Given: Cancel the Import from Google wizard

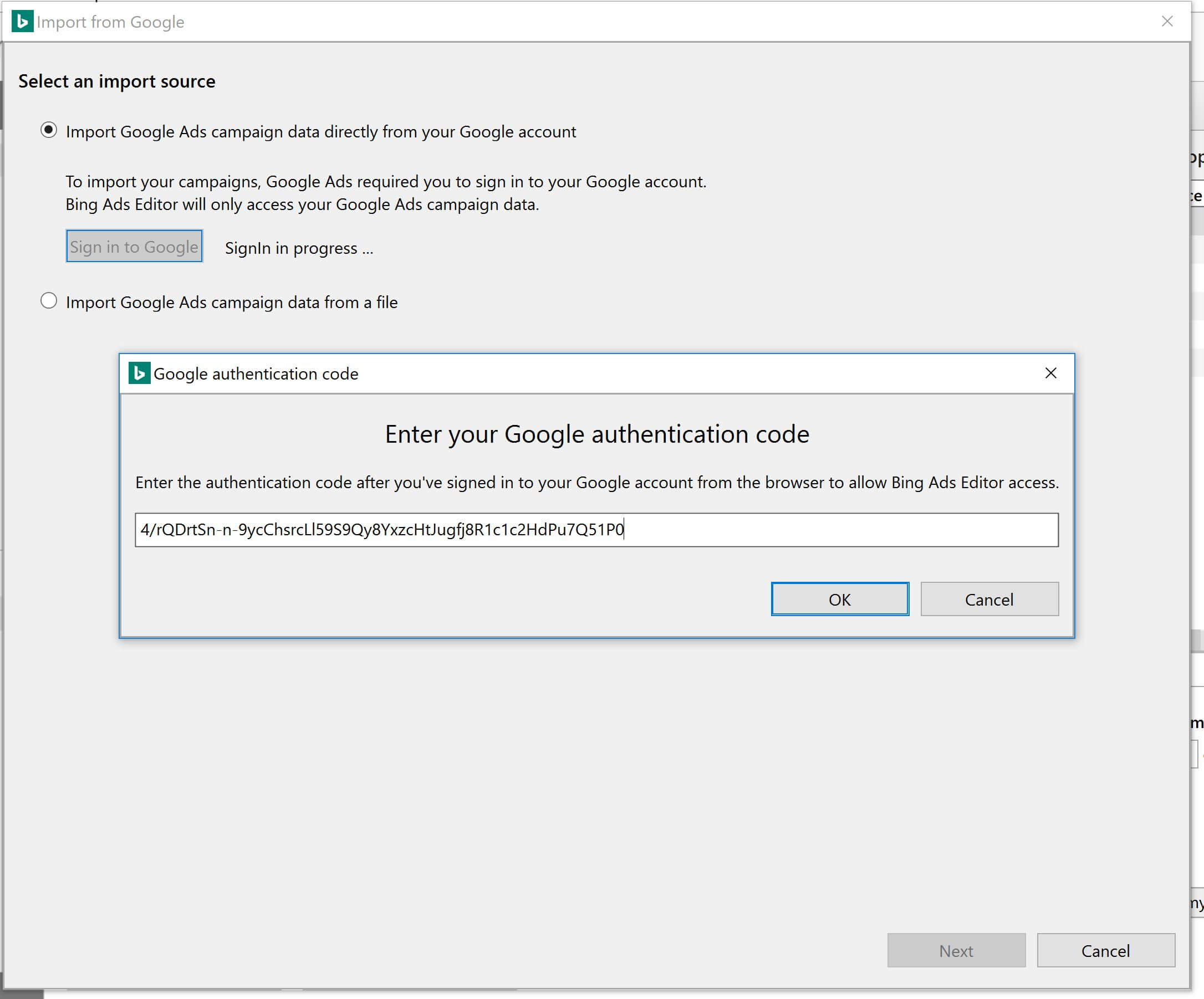Looking at the screenshot, I should (1105, 951).
